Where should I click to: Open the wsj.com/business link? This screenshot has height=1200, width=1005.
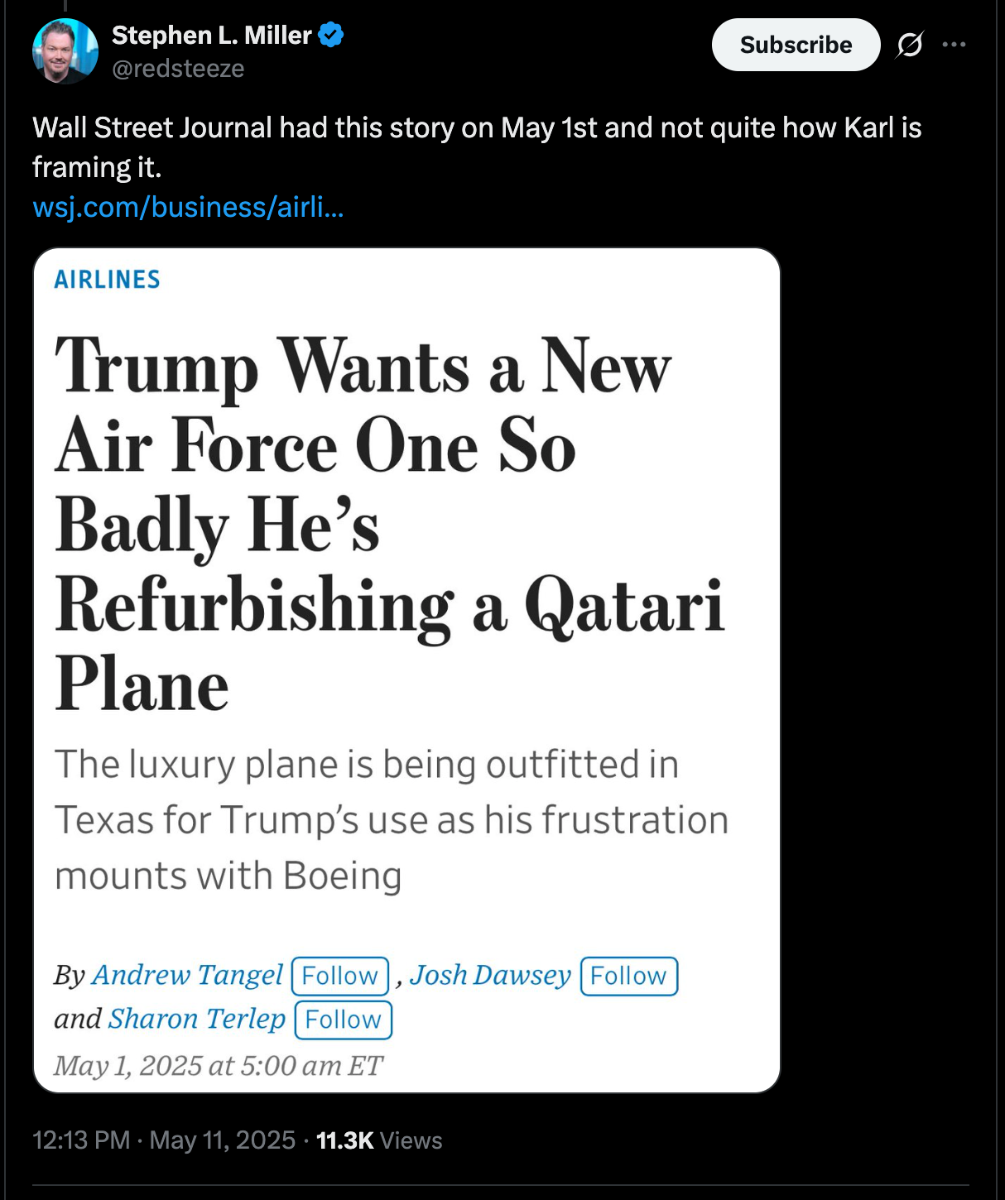[188, 209]
